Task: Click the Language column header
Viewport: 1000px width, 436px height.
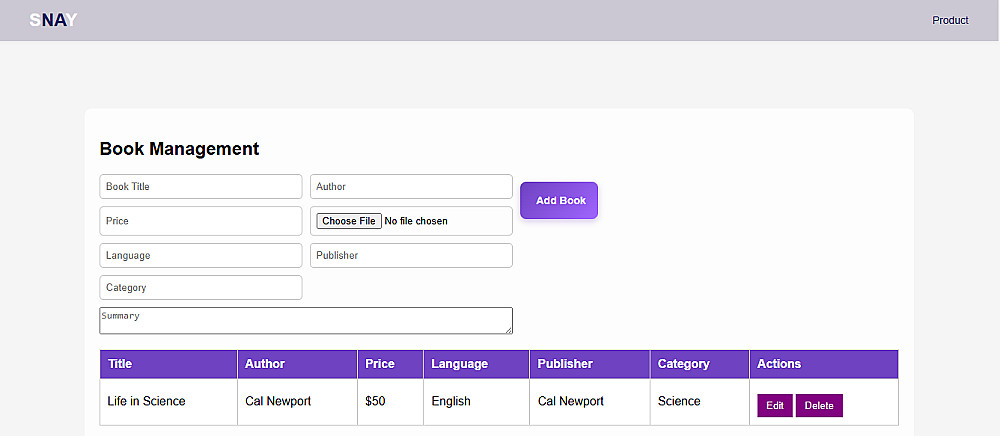Action: click(x=459, y=364)
